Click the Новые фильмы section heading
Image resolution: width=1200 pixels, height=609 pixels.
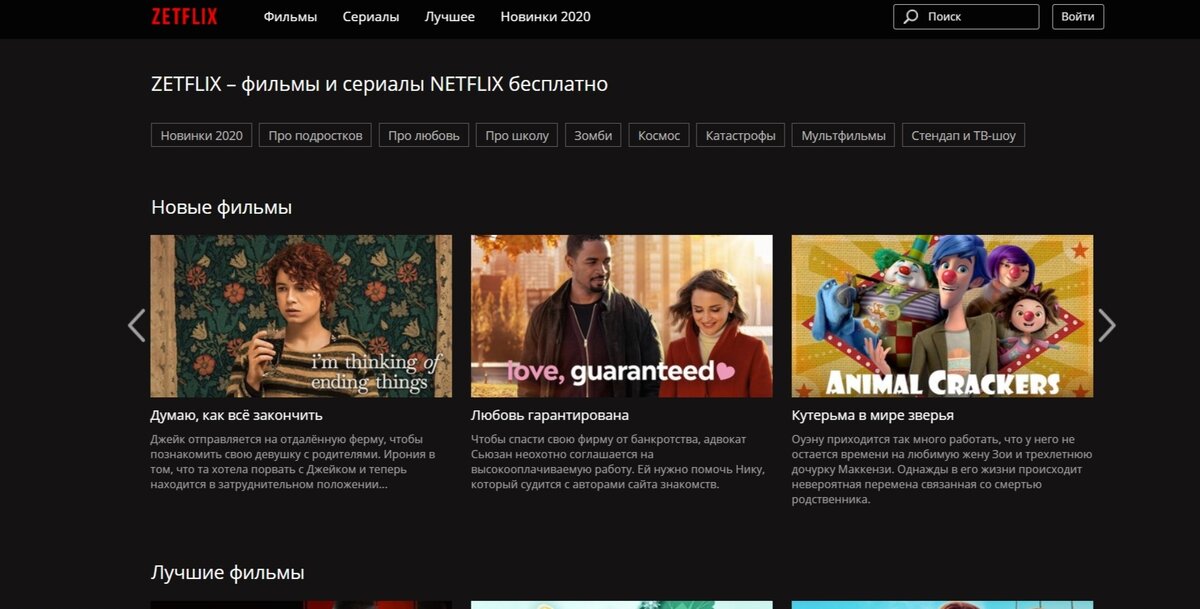(222, 208)
